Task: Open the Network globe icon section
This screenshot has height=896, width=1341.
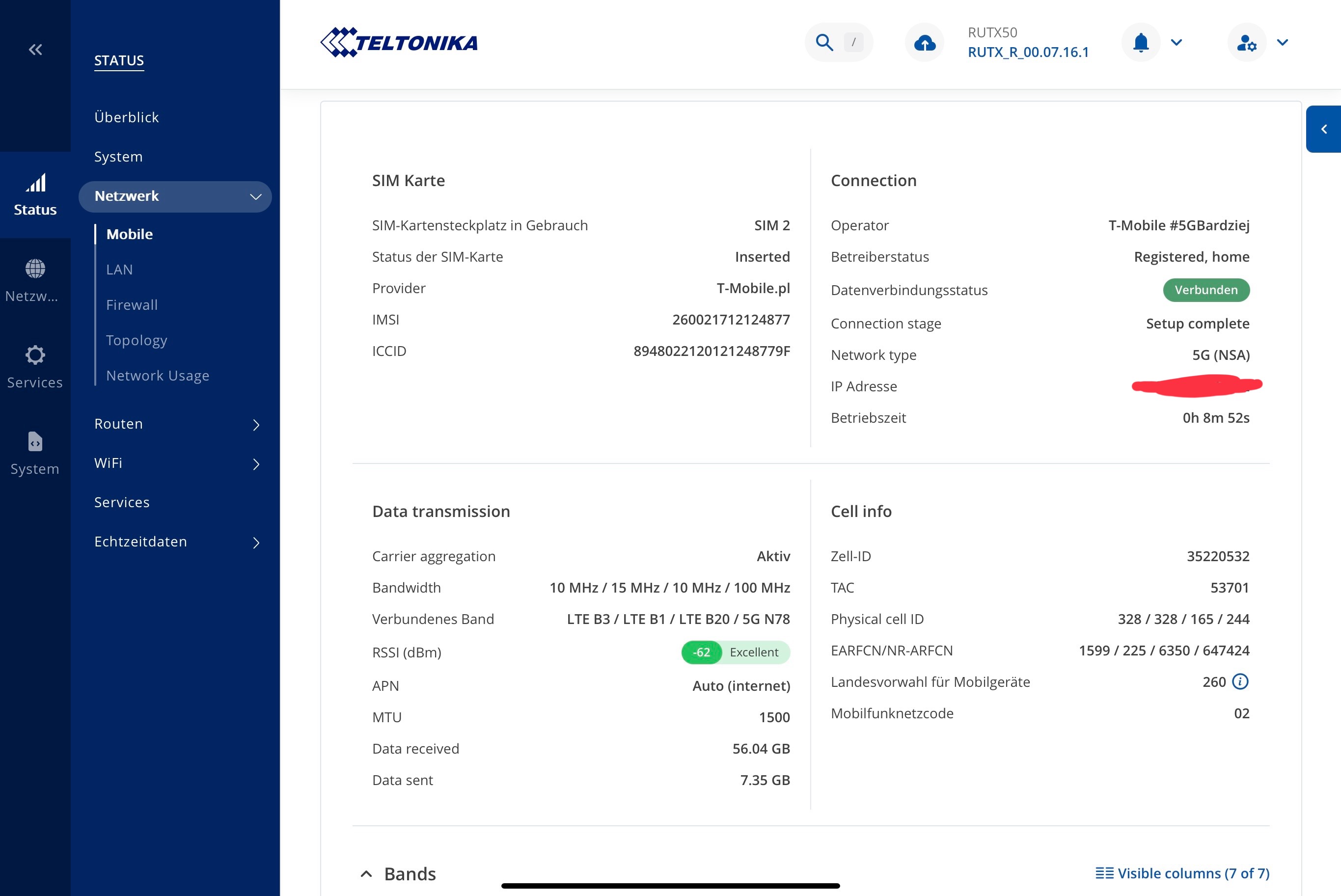Action: coord(35,269)
